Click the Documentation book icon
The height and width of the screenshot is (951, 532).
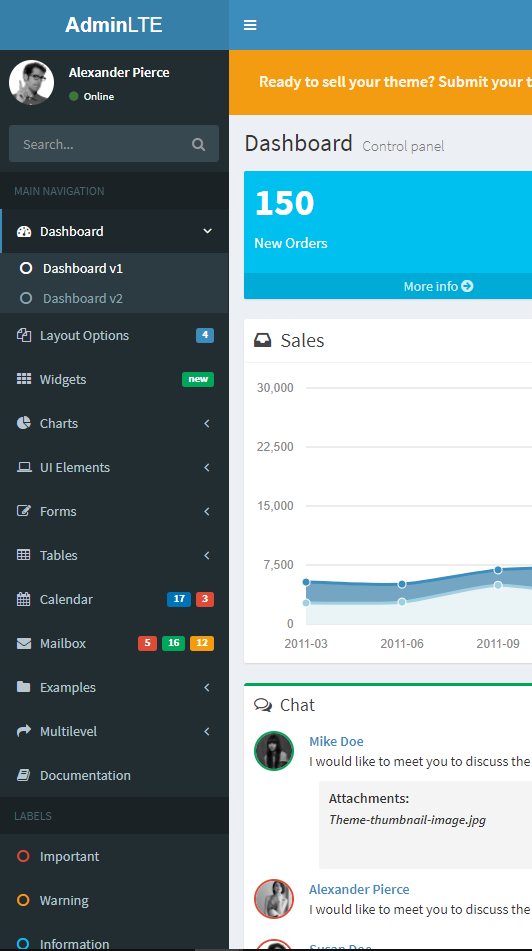click(24, 775)
